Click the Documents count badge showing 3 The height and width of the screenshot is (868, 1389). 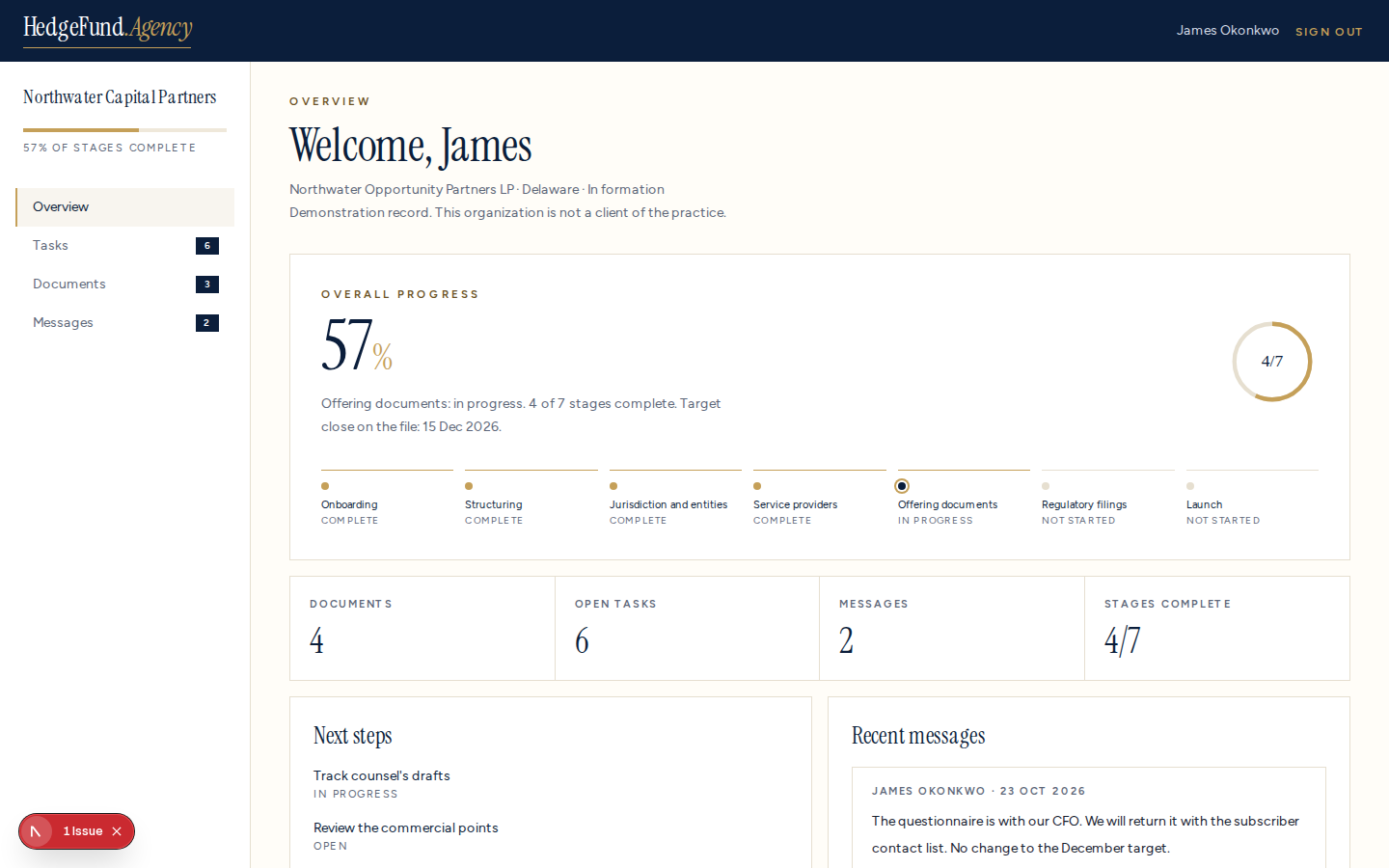pos(207,285)
